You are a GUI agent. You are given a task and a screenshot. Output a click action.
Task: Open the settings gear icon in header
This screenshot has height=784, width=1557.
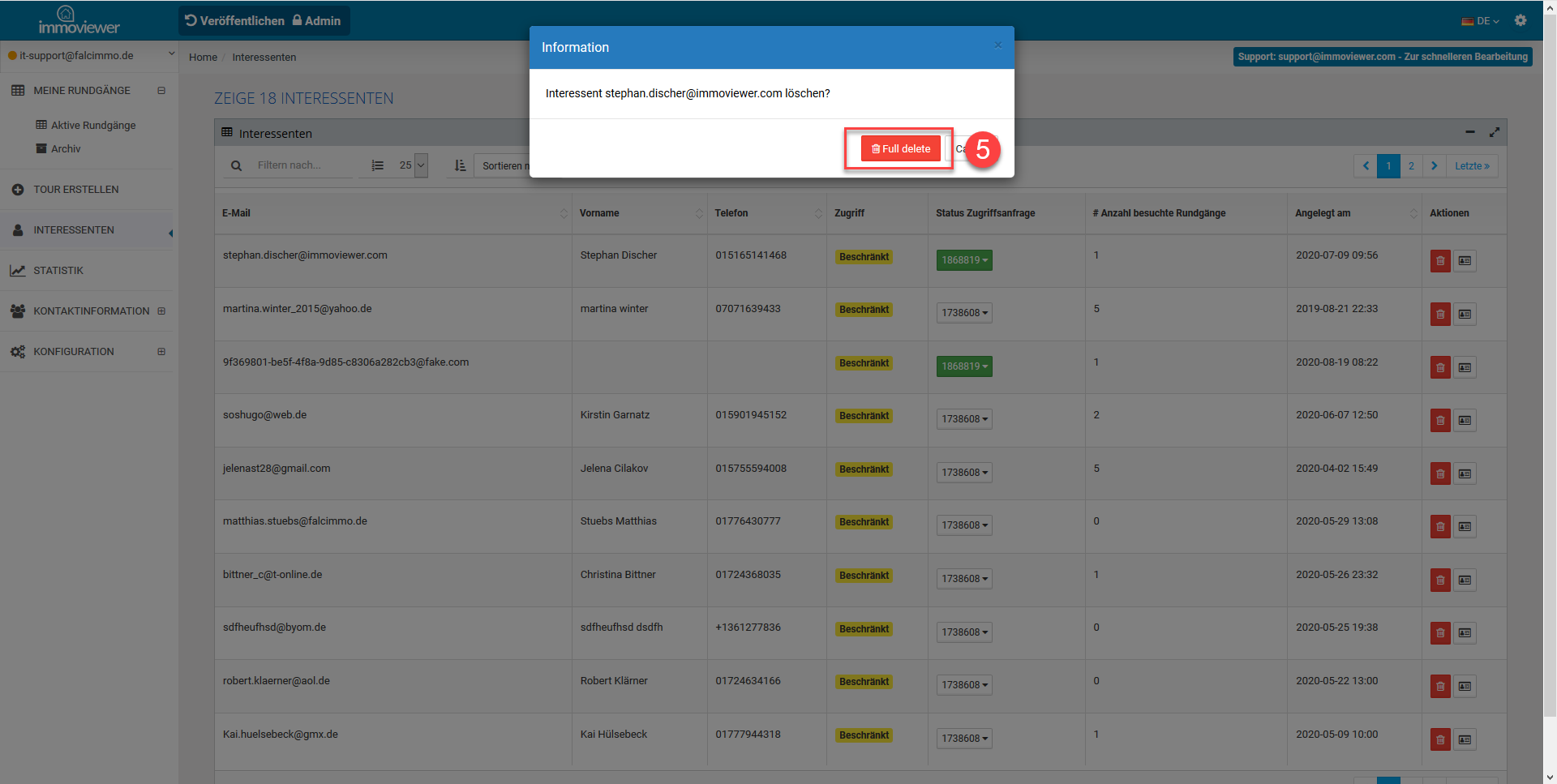pyautogui.click(x=1521, y=20)
